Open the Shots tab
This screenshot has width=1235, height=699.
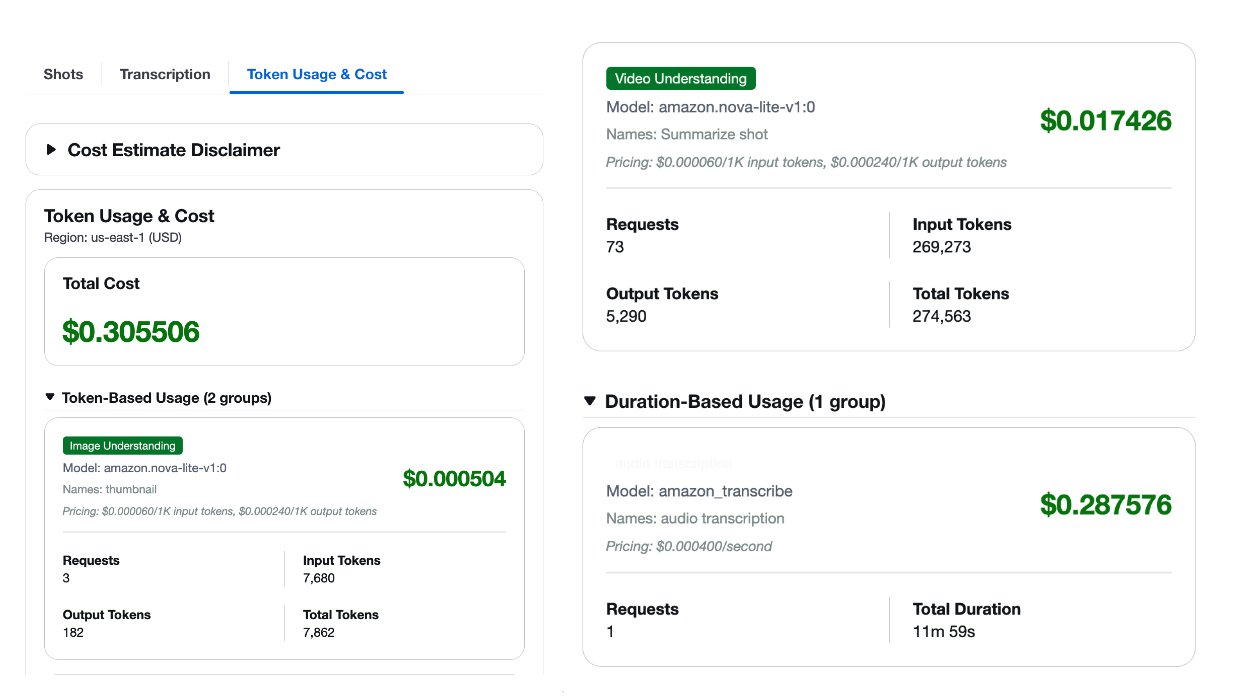[63, 74]
